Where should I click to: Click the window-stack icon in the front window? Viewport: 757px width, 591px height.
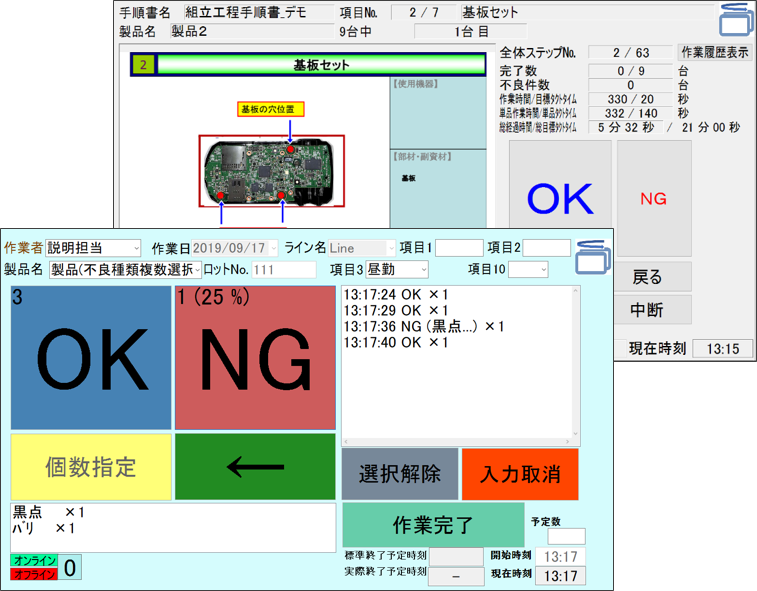click(x=594, y=256)
